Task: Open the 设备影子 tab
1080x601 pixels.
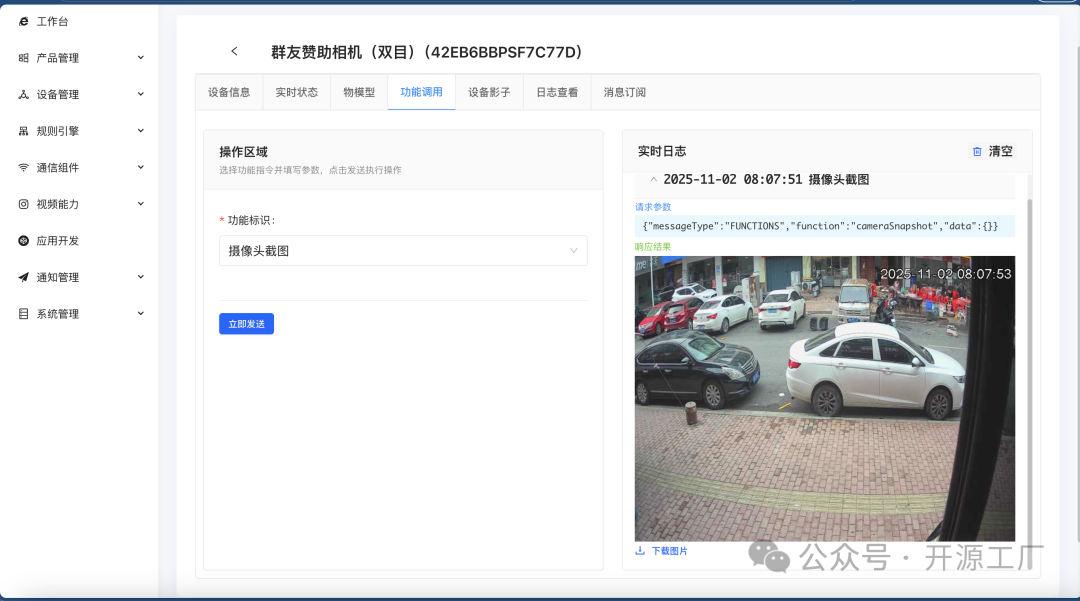Action: coord(489,91)
